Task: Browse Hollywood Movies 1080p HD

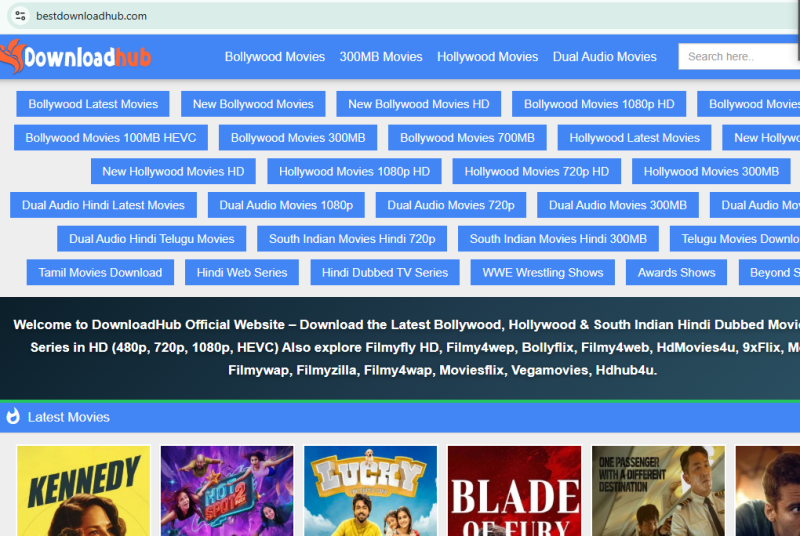Action: [x=354, y=171]
